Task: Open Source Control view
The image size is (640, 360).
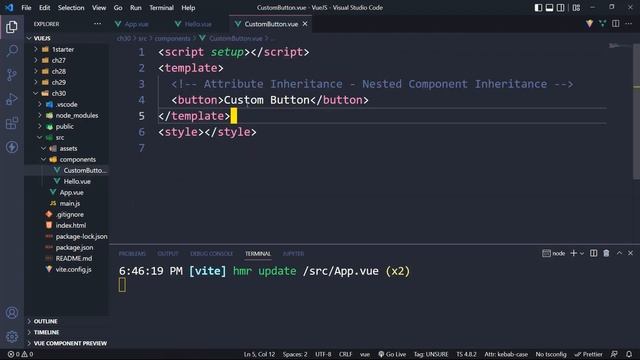Action: pyautogui.click(x=12, y=75)
